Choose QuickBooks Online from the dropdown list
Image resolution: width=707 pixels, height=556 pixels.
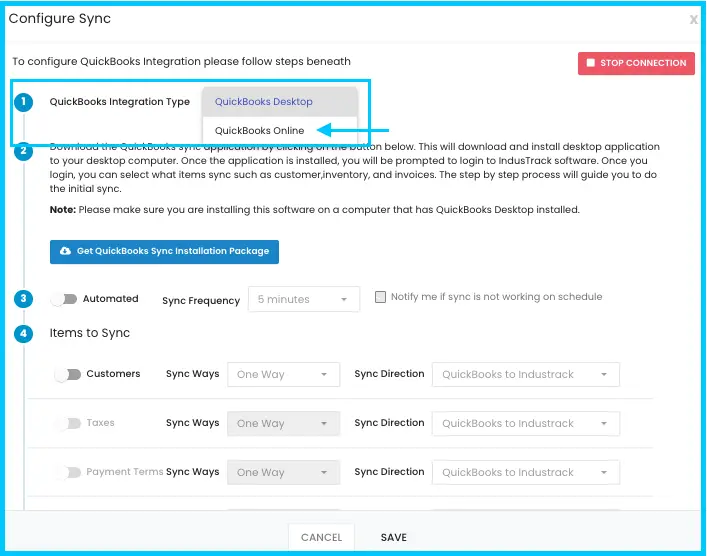point(280,130)
